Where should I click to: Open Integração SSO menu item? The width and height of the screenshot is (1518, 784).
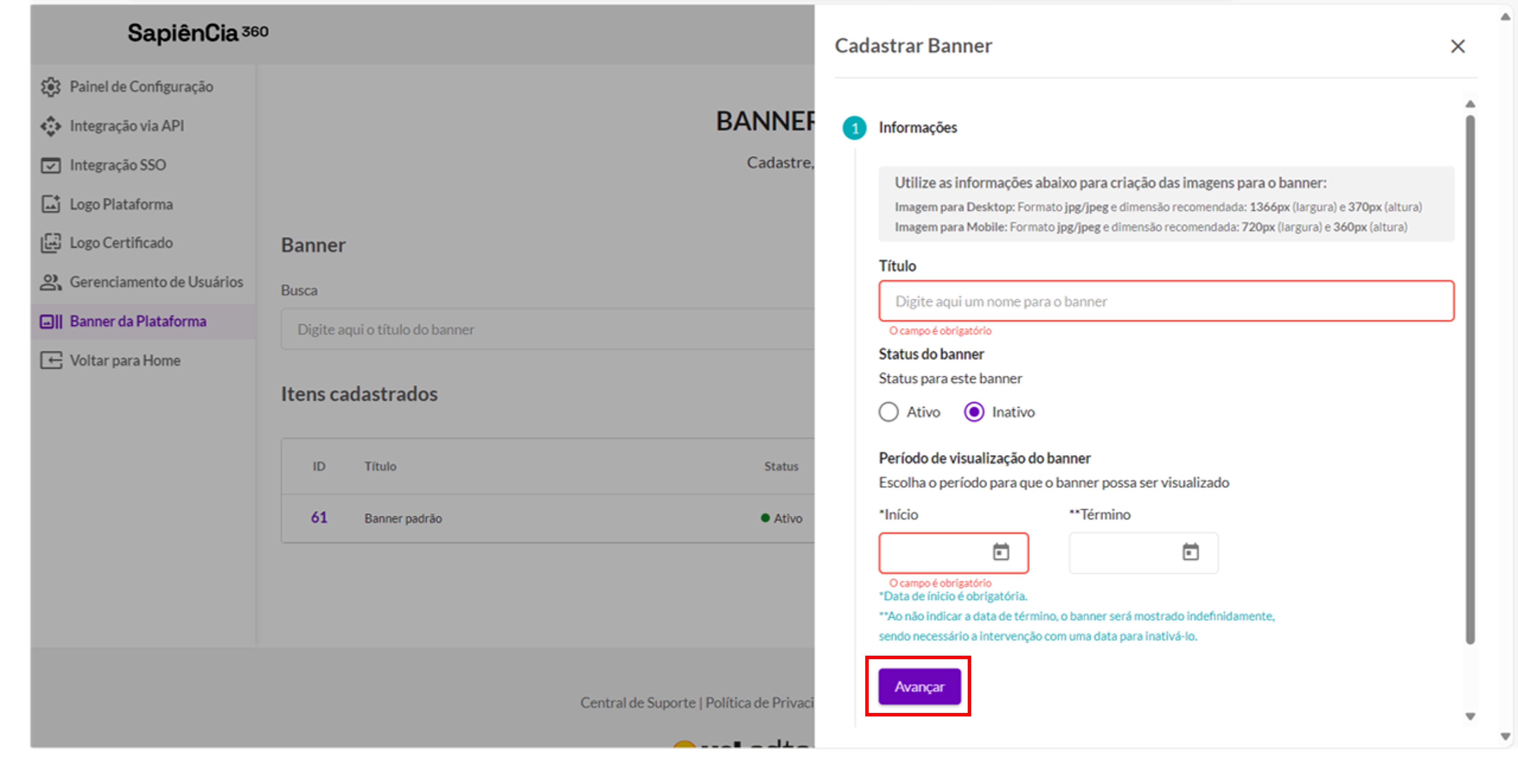click(143, 166)
